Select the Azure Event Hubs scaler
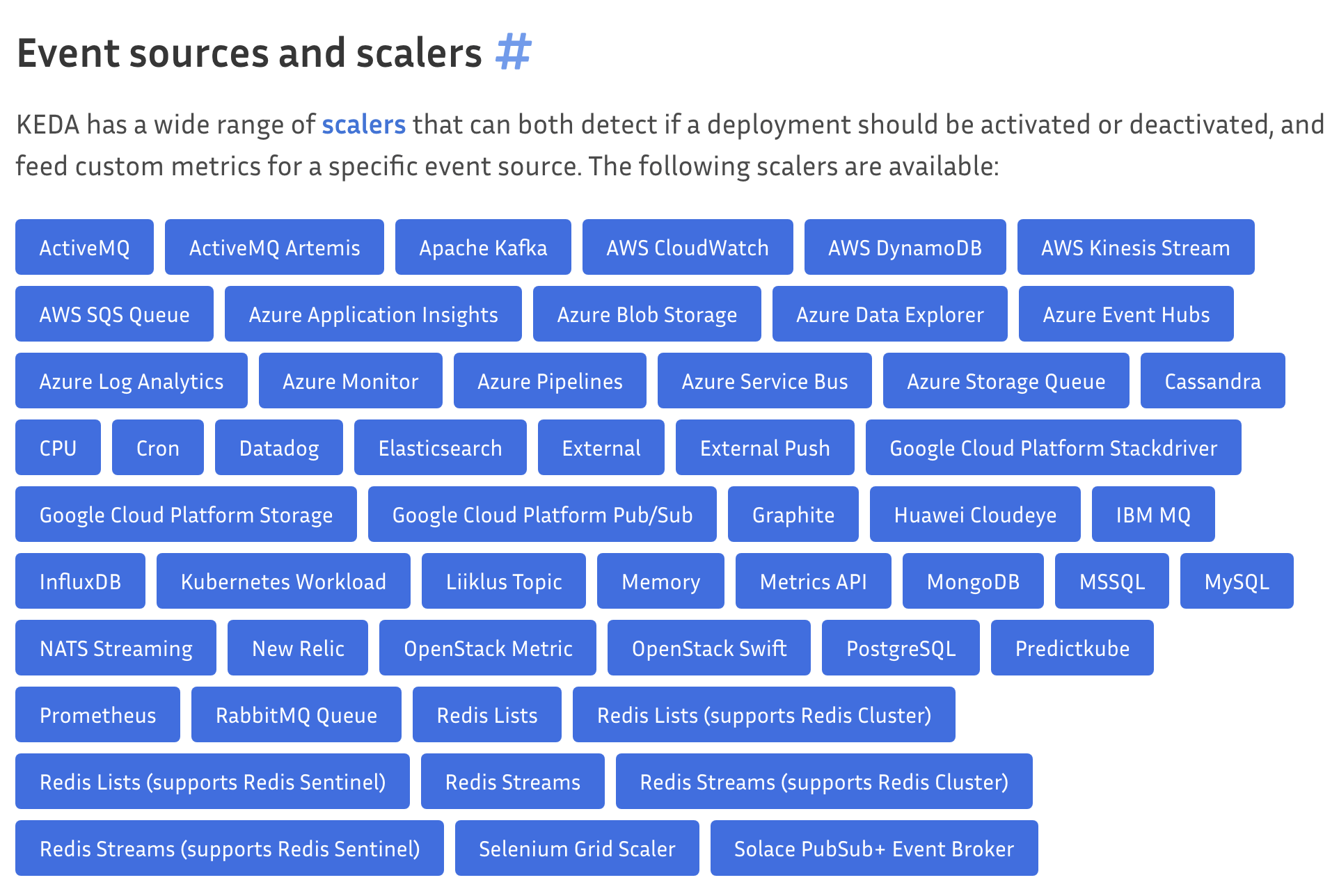 coord(1125,314)
